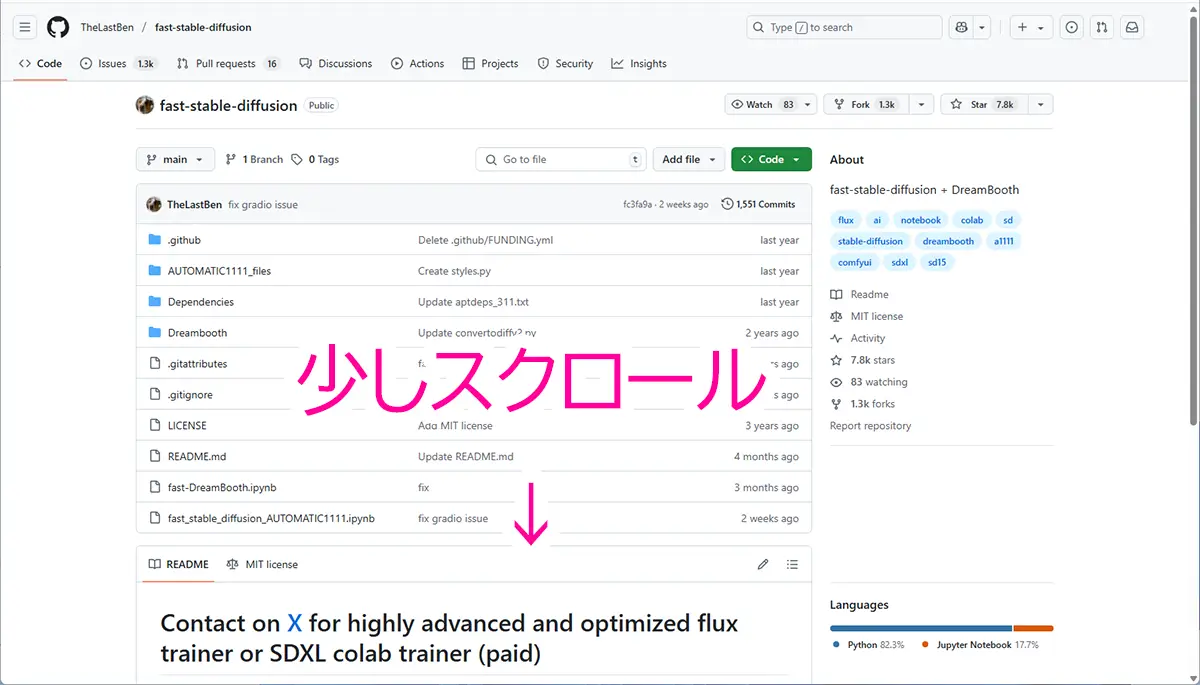1200x685 pixels.
Task: Open the README outline list icon
Action: [x=792, y=564]
